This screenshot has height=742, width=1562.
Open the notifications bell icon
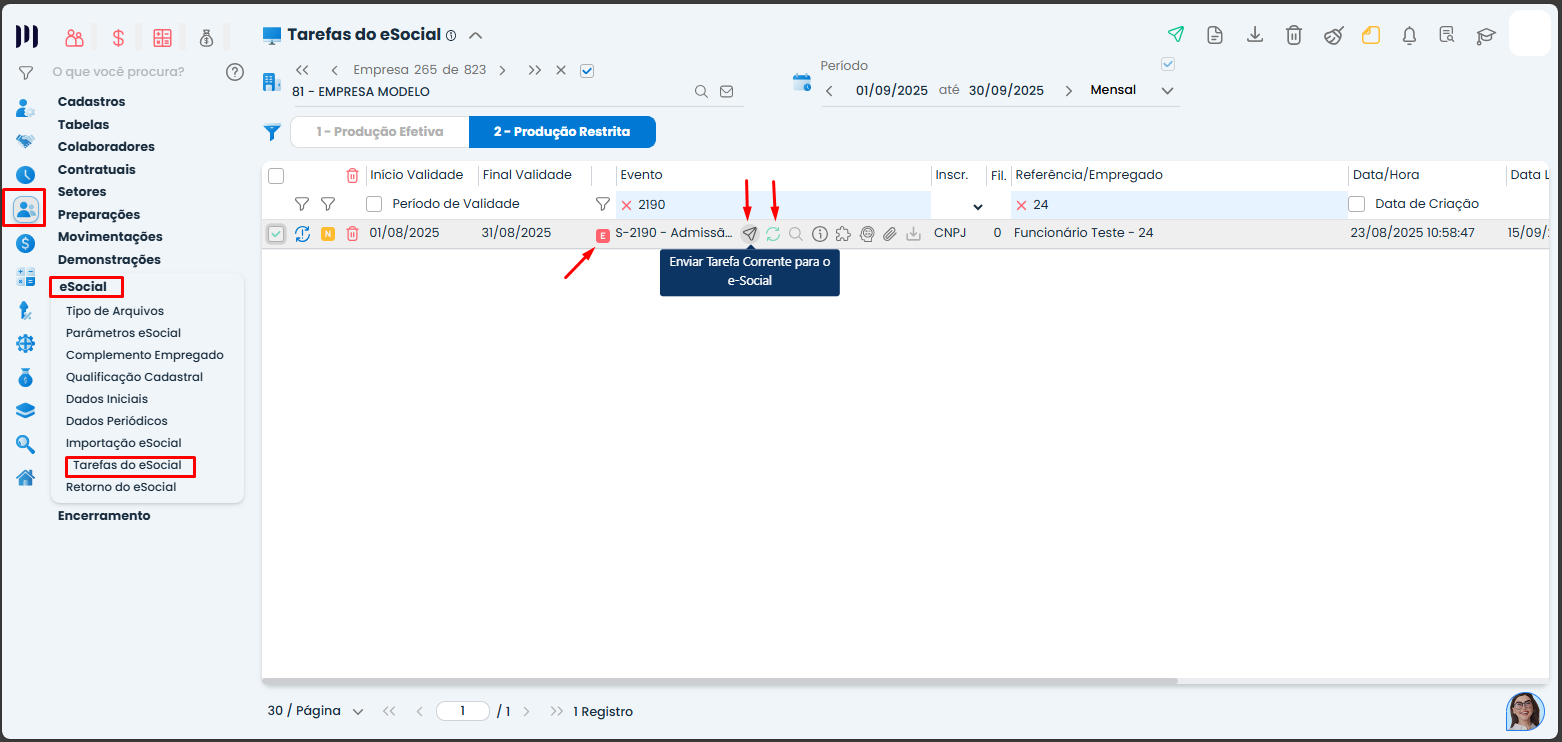click(x=1409, y=35)
